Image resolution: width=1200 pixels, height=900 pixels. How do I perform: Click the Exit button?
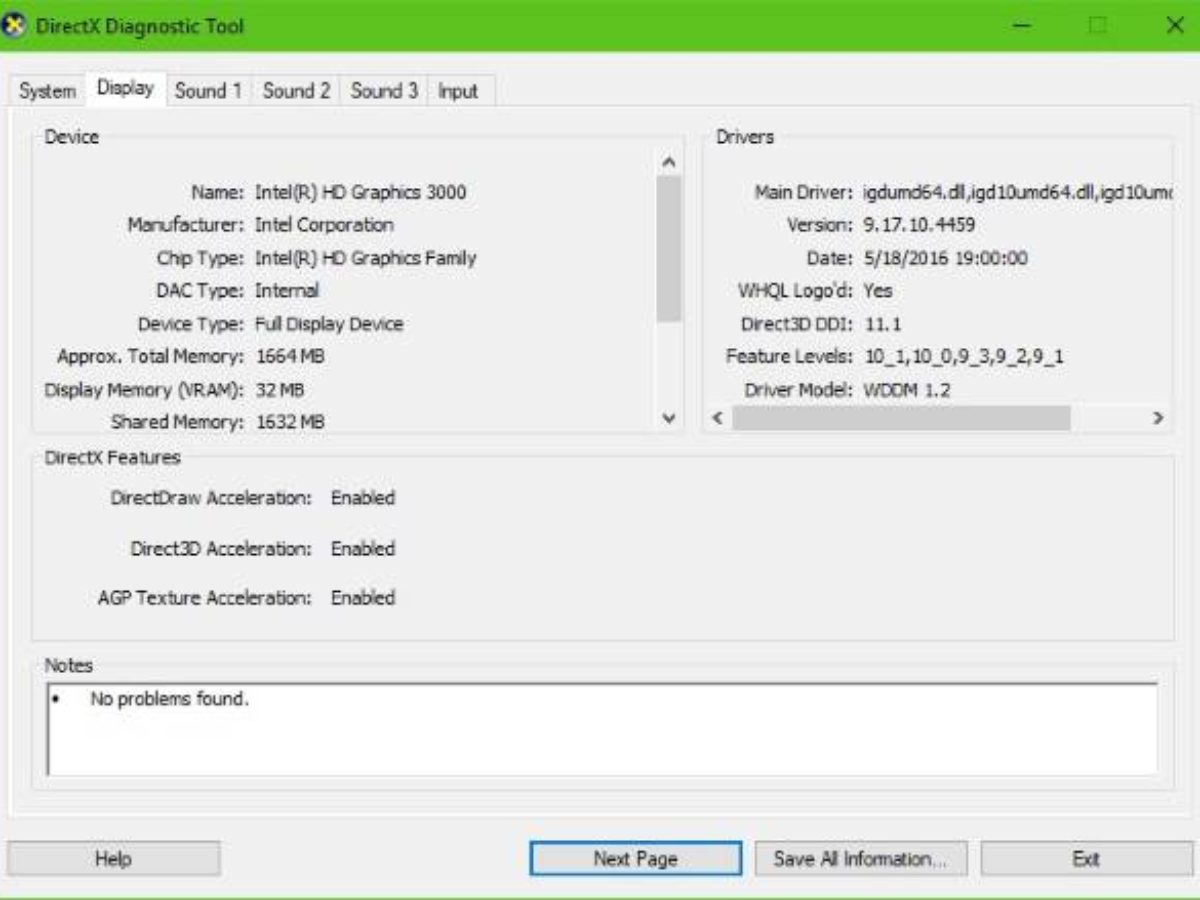click(1086, 858)
